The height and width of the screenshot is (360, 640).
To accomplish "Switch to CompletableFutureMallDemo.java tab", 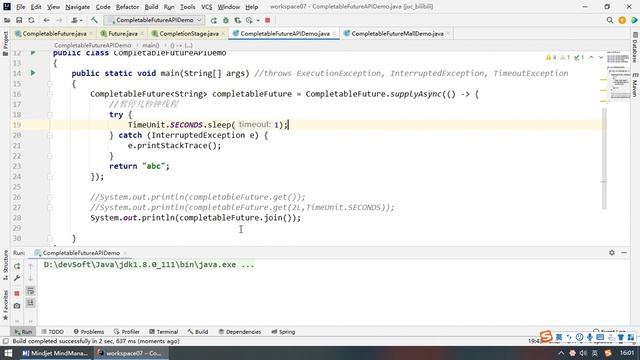I will 397,33.
